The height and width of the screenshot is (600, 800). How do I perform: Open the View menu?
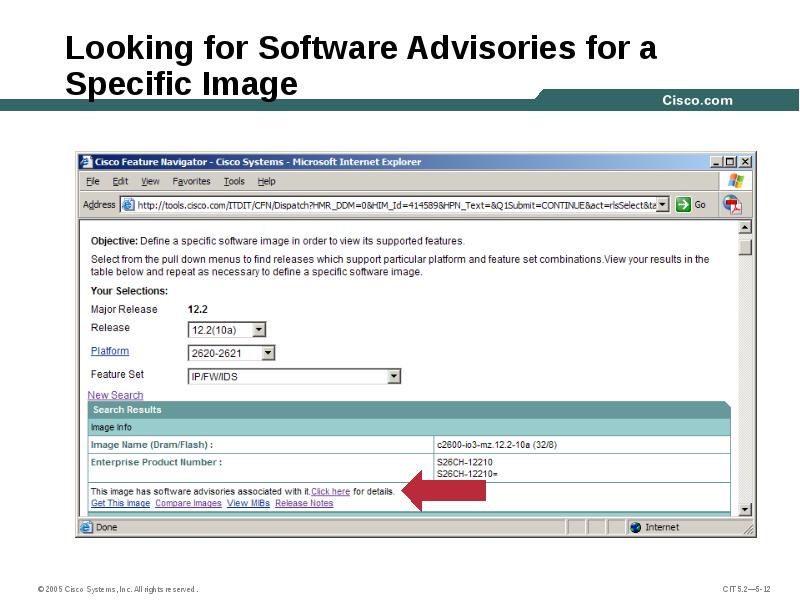pos(150,181)
